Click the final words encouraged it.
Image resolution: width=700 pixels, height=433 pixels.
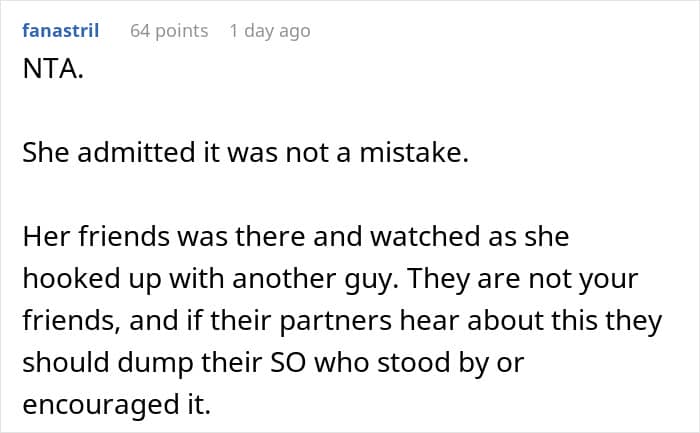click(117, 405)
